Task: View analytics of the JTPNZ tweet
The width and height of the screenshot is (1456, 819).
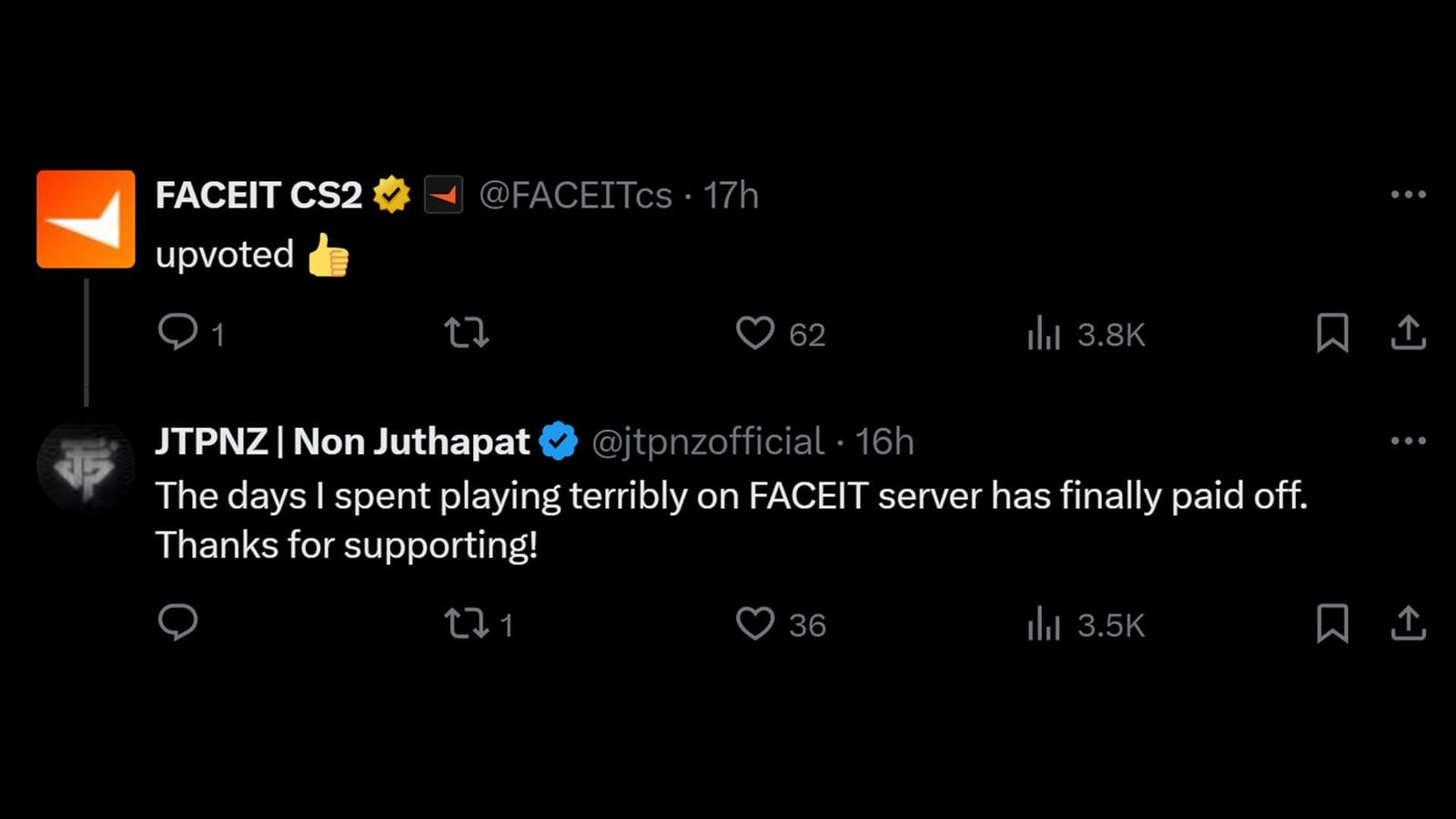Action: click(1045, 625)
